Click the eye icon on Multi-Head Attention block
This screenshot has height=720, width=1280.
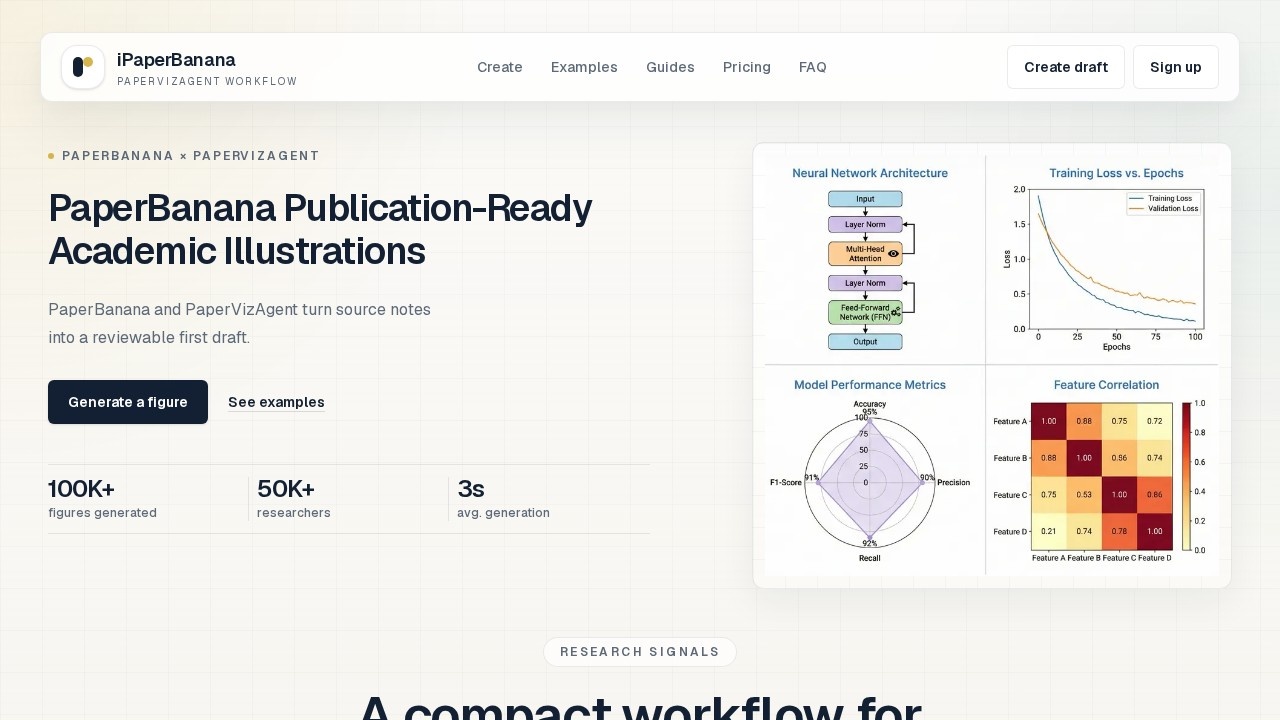coord(893,254)
